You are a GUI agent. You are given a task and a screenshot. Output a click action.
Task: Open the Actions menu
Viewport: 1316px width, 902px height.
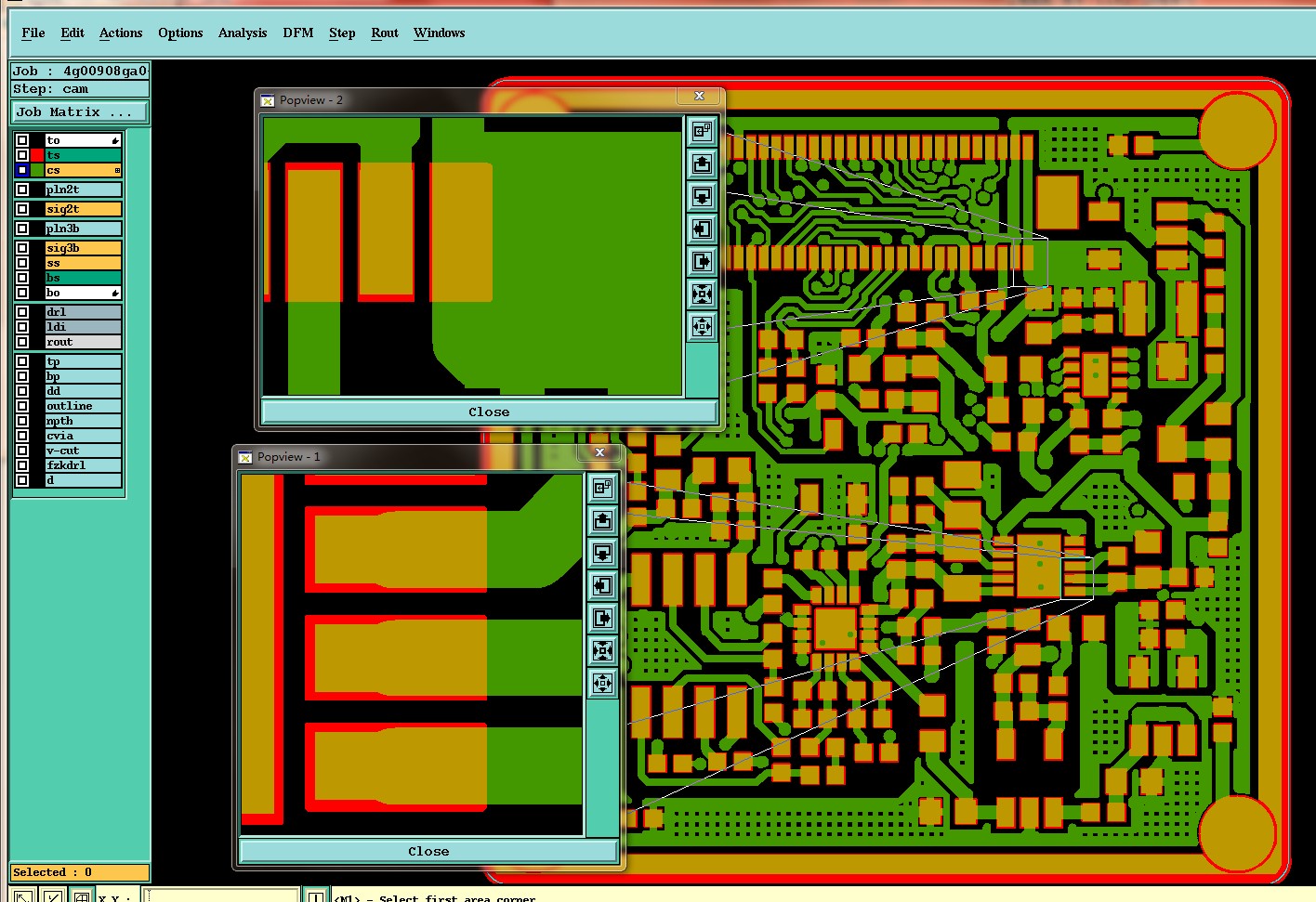121,33
